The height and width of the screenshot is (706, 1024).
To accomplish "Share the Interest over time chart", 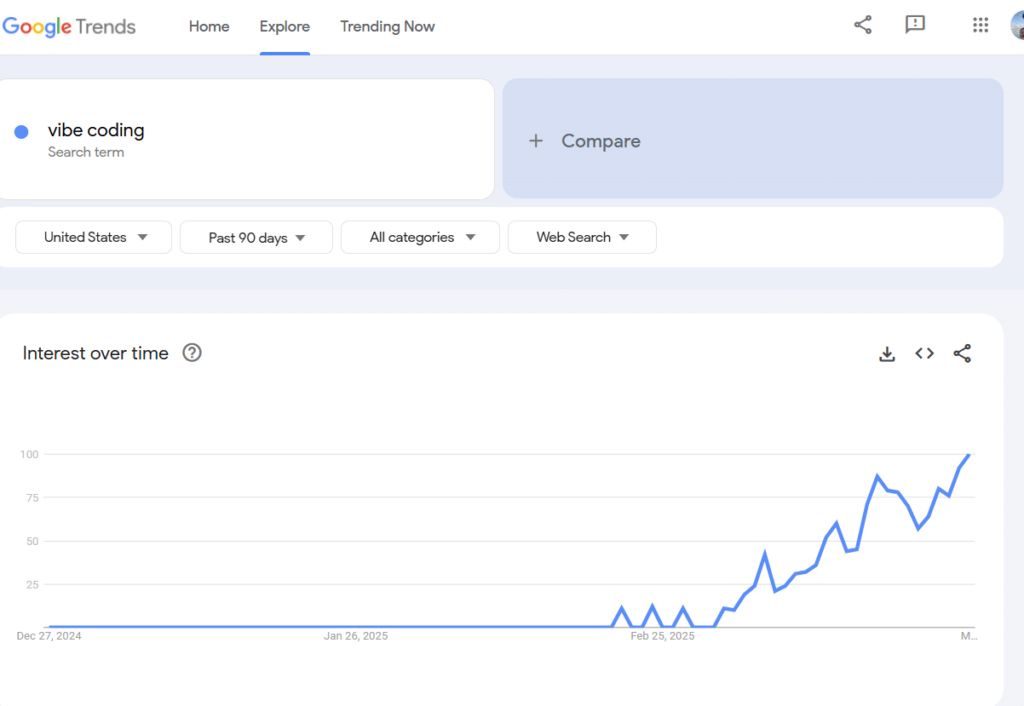I will pyautogui.click(x=962, y=354).
